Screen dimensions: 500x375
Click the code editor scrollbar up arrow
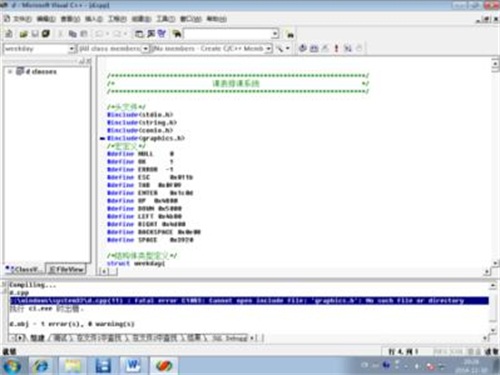pos(495,63)
